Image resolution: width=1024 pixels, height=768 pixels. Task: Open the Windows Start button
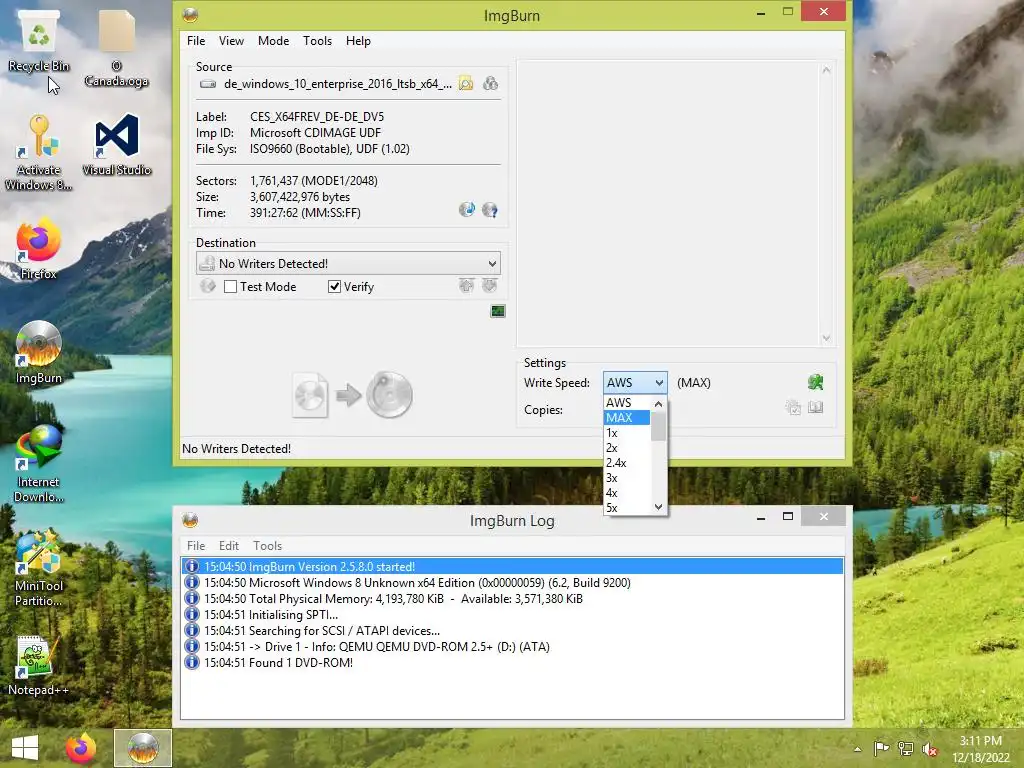click(x=25, y=748)
